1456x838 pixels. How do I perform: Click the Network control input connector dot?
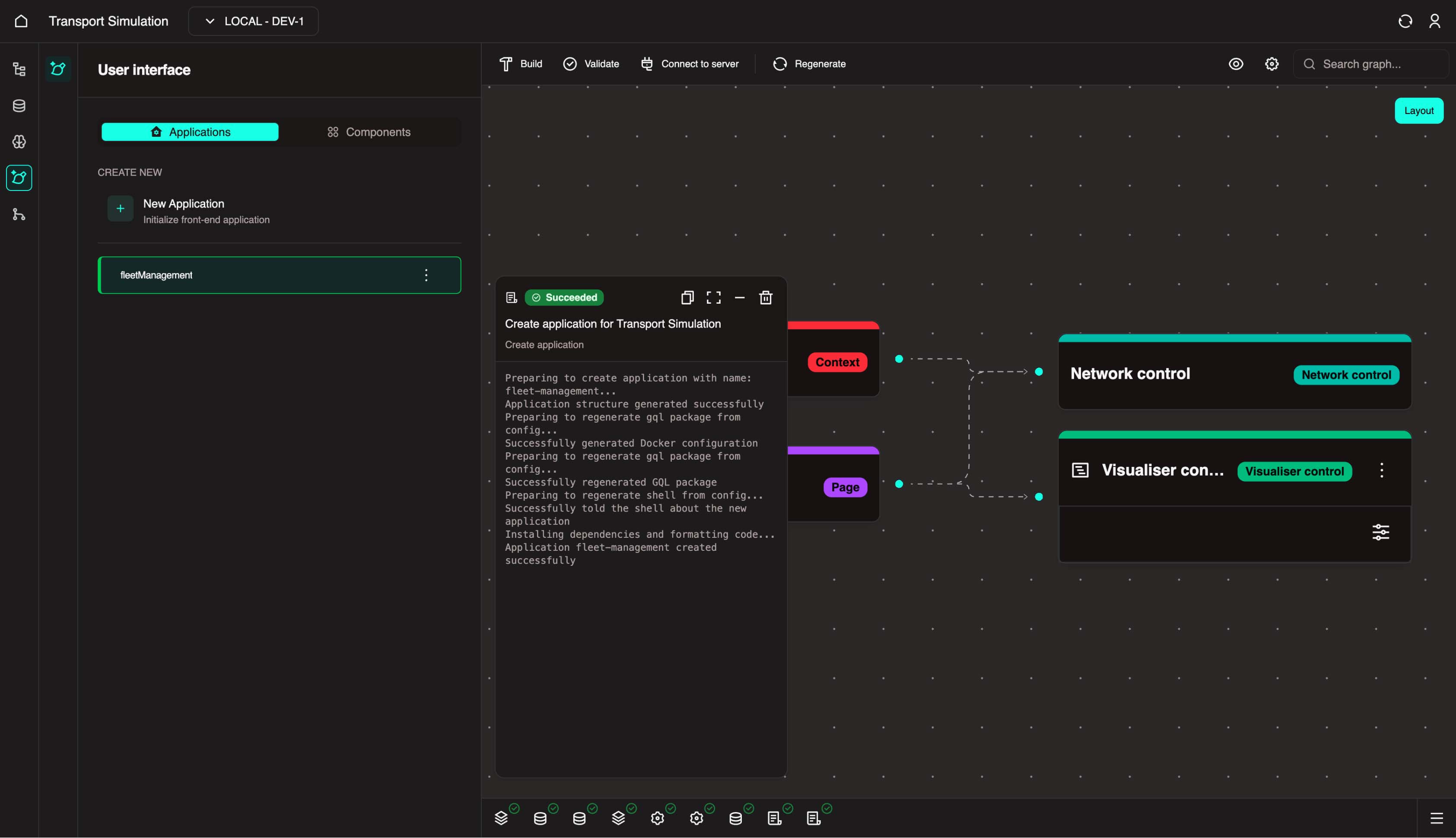[x=1039, y=371]
